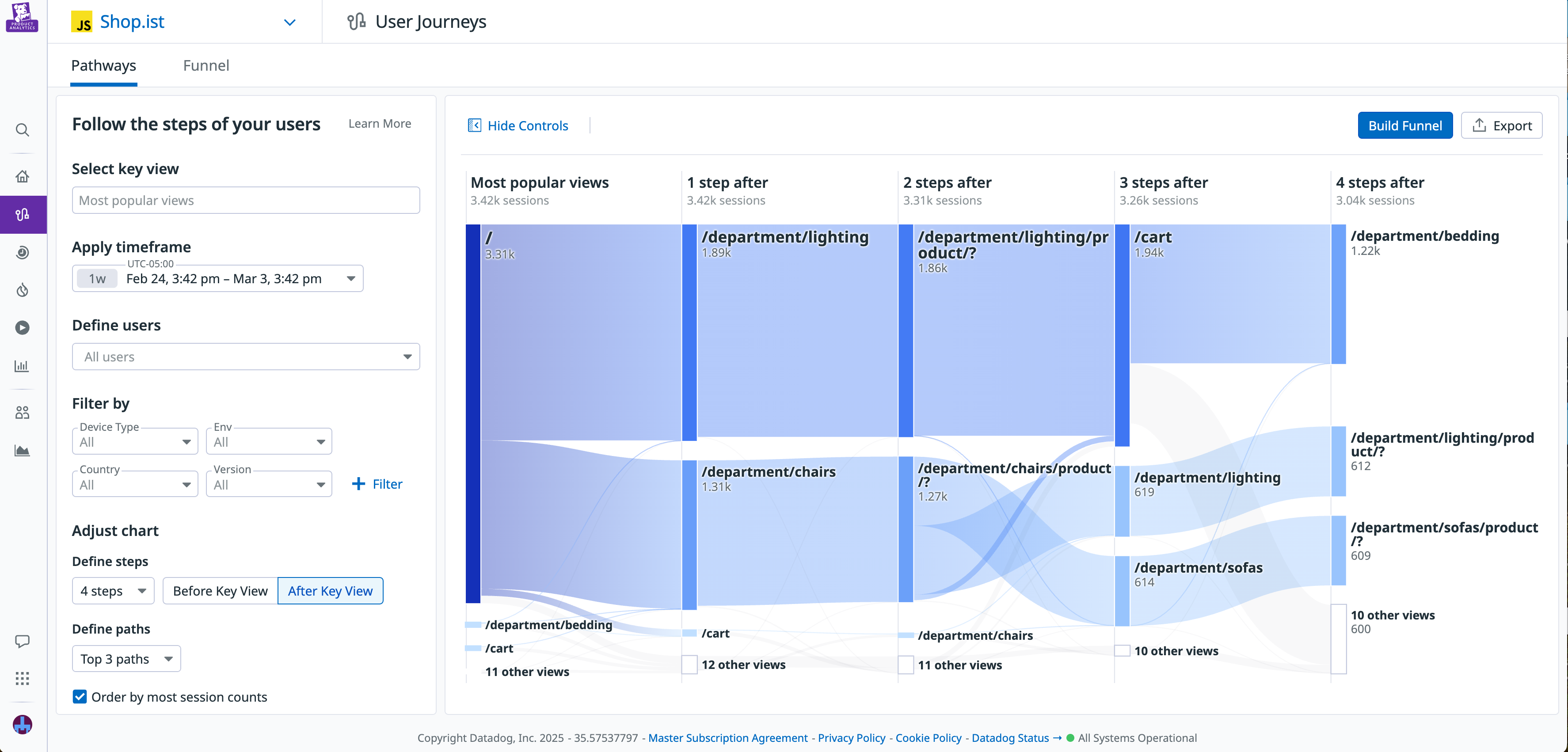Uncheck Order by most session counts

[79, 697]
